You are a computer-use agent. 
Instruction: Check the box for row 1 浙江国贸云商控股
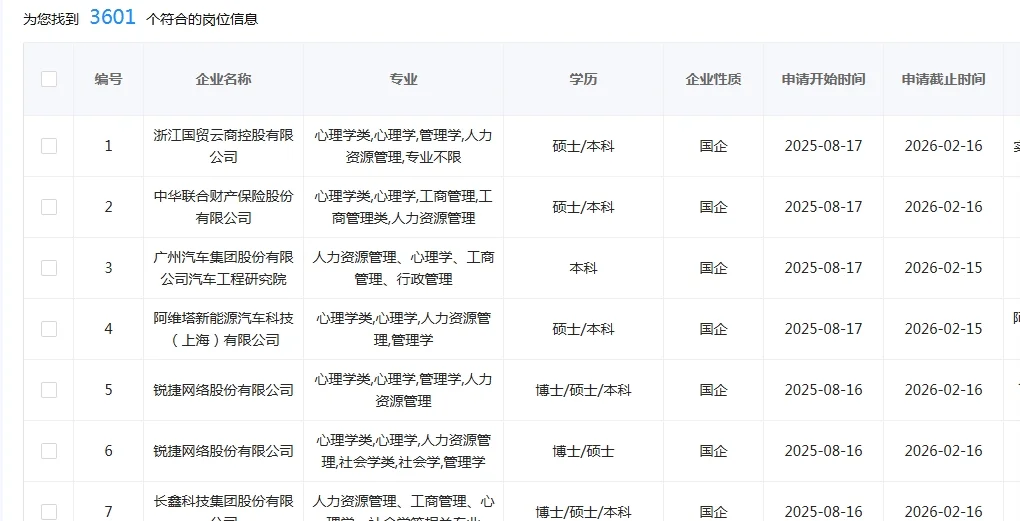click(49, 146)
